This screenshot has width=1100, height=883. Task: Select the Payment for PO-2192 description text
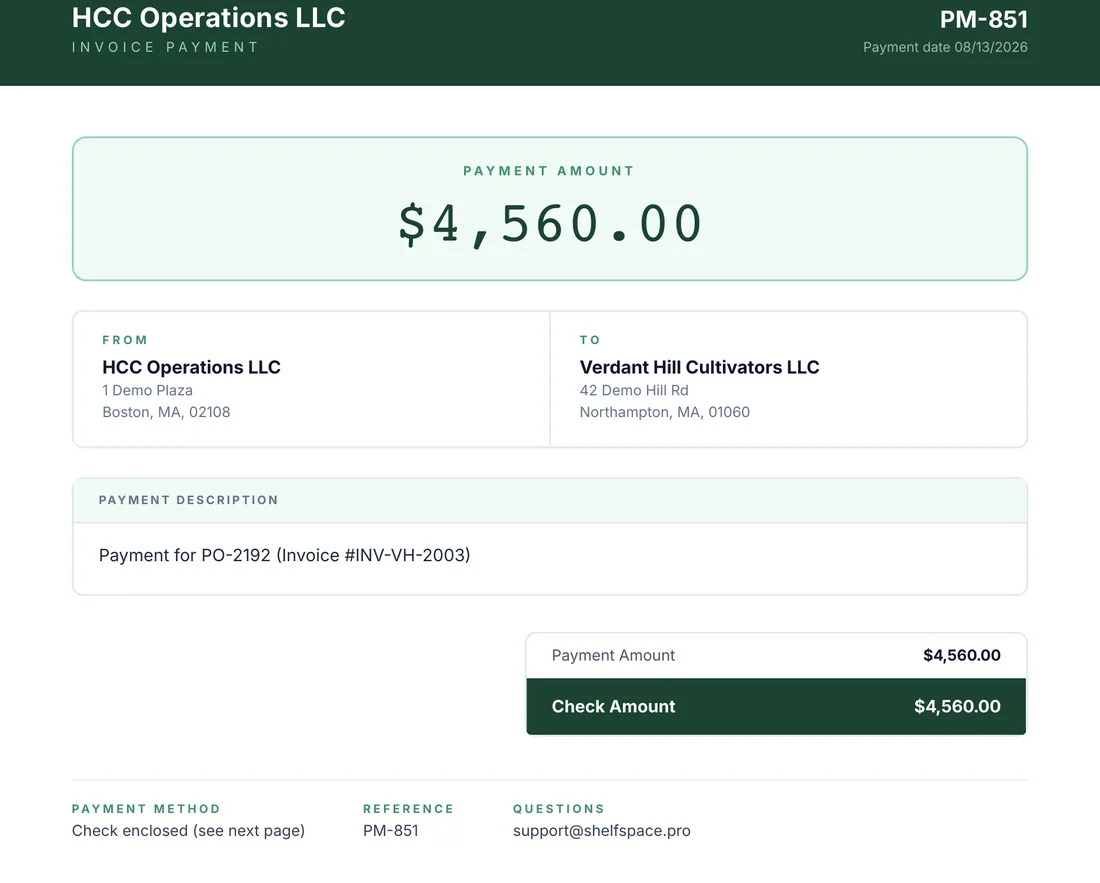coord(284,555)
